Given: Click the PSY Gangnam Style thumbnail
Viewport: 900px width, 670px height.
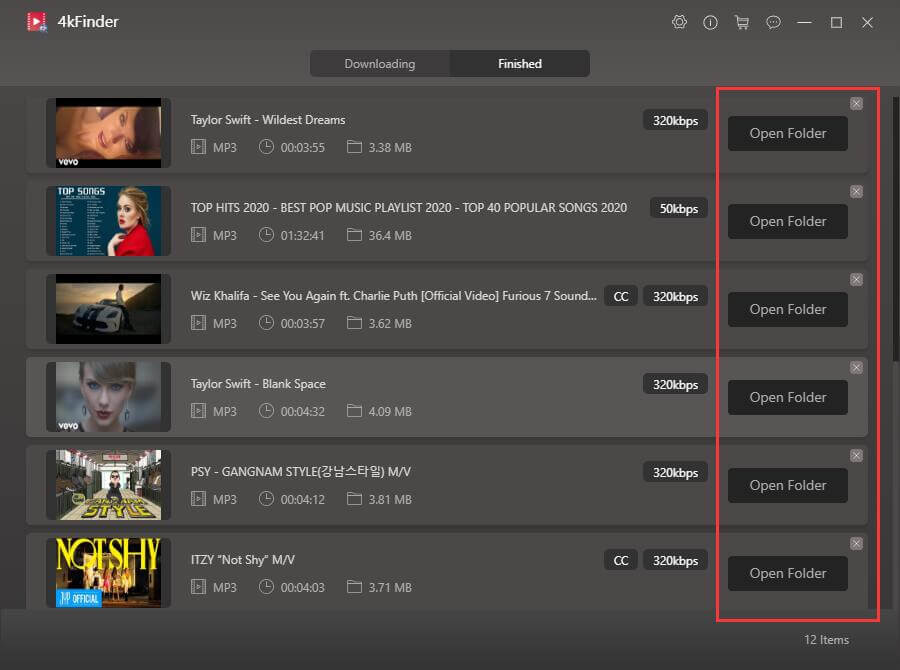Looking at the screenshot, I should pyautogui.click(x=108, y=485).
